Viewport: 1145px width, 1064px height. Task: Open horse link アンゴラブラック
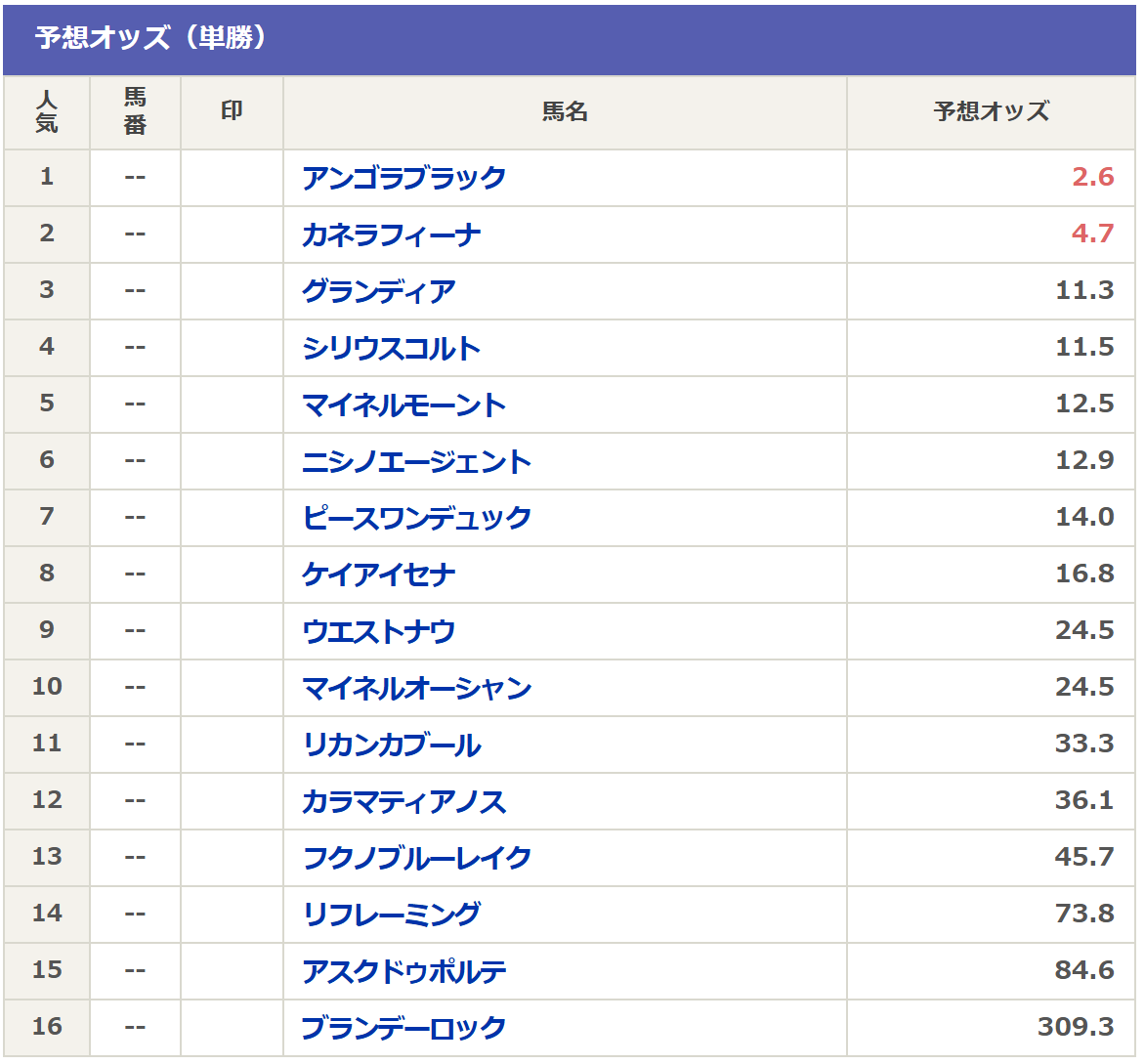point(403,178)
